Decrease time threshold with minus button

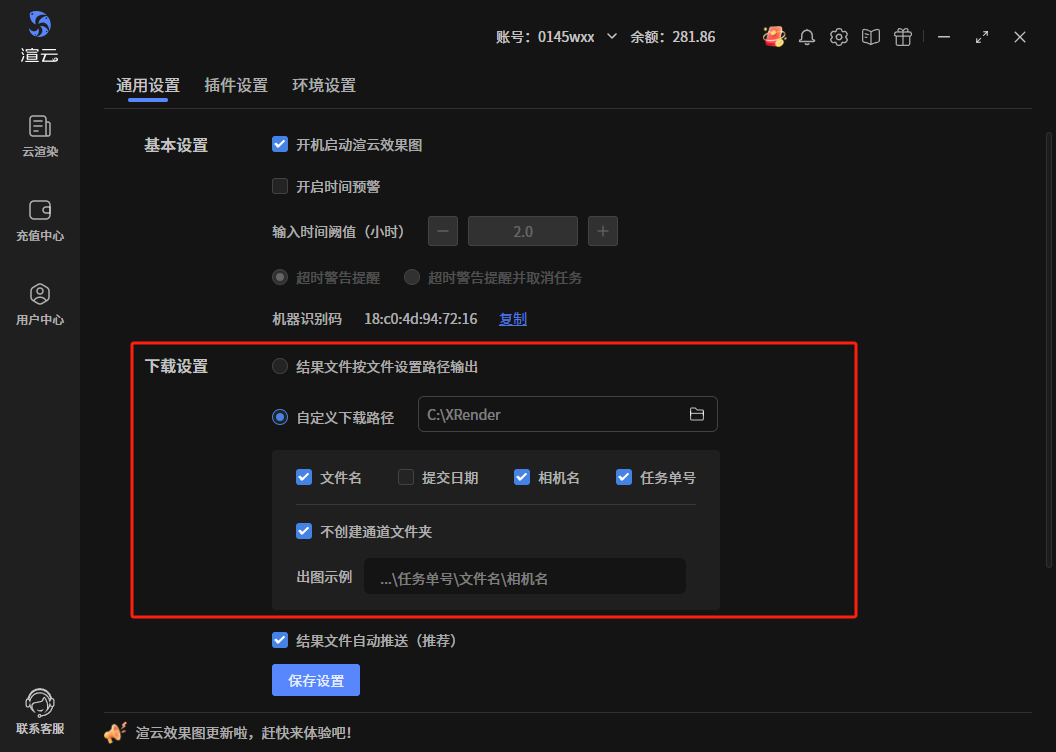tap(443, 231)
